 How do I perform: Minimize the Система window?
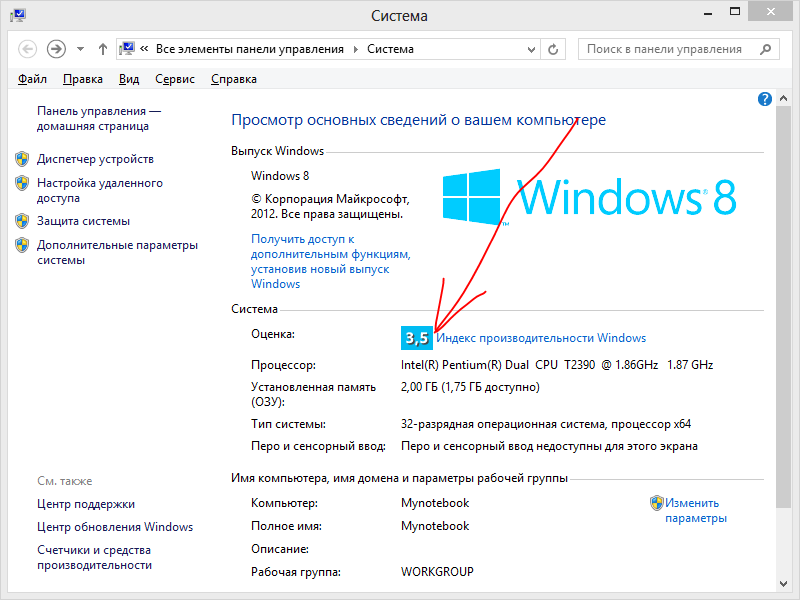click(708, 12)
